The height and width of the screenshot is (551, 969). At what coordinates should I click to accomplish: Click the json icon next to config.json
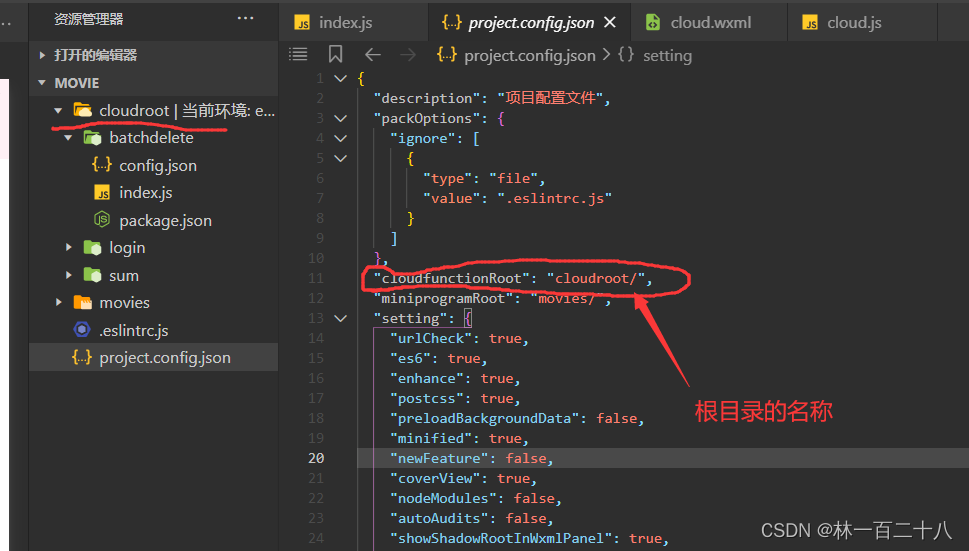tap(102, 164)
